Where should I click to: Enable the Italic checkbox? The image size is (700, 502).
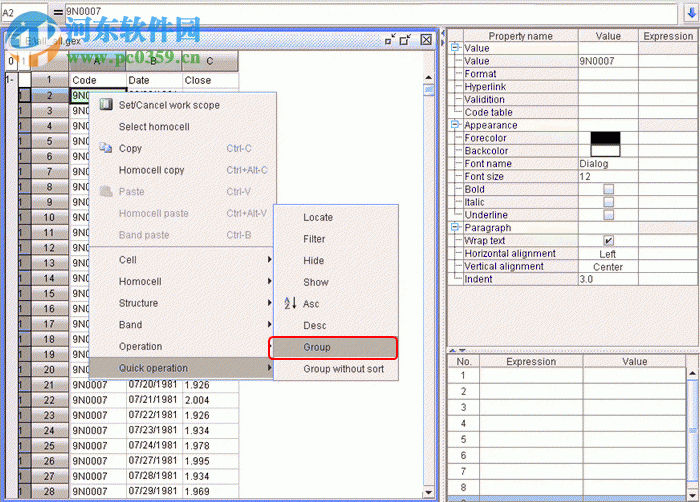click(608, 202)
